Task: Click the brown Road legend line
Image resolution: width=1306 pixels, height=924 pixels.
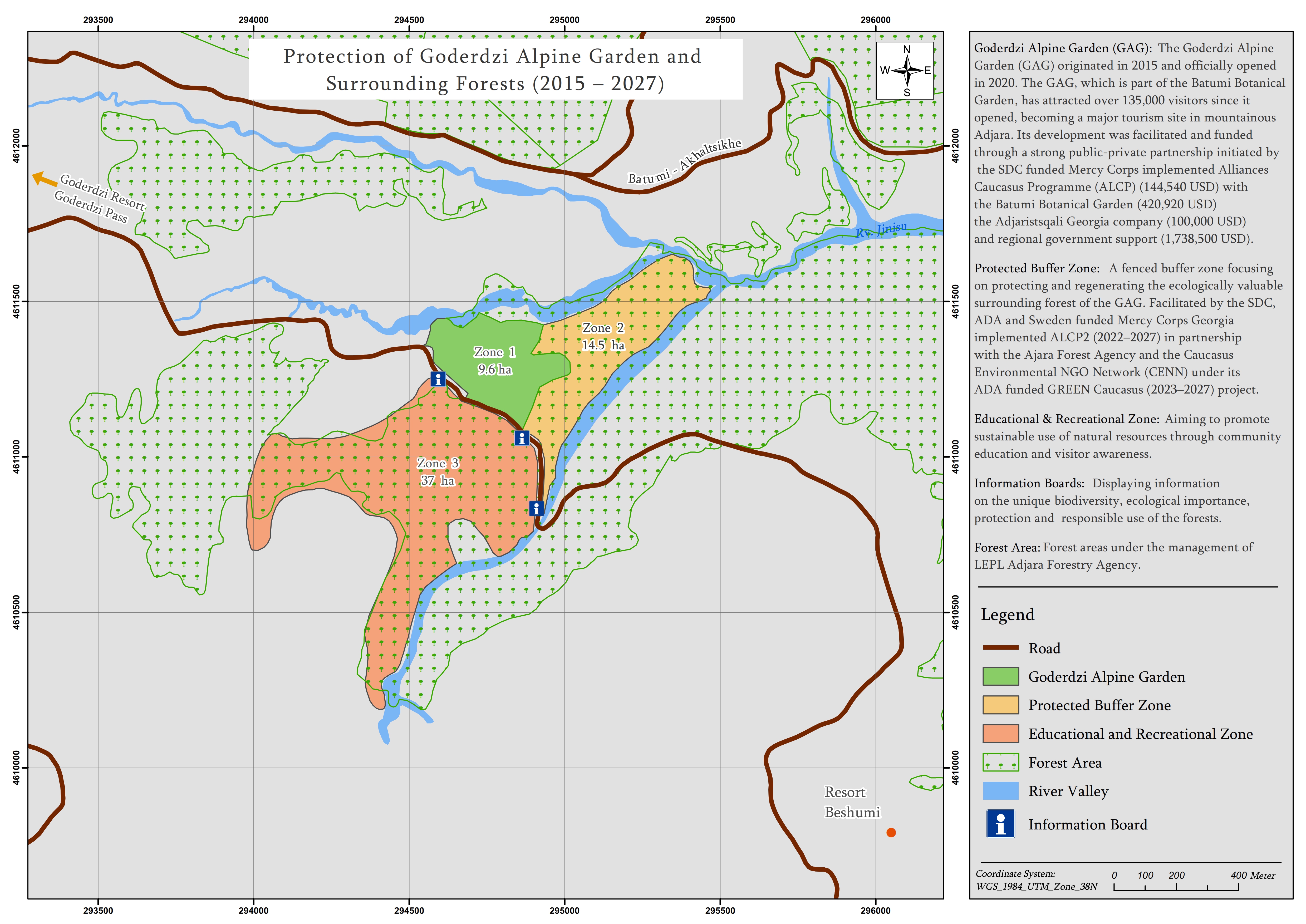Action: pyautogui.click(x=1000, y=647)
